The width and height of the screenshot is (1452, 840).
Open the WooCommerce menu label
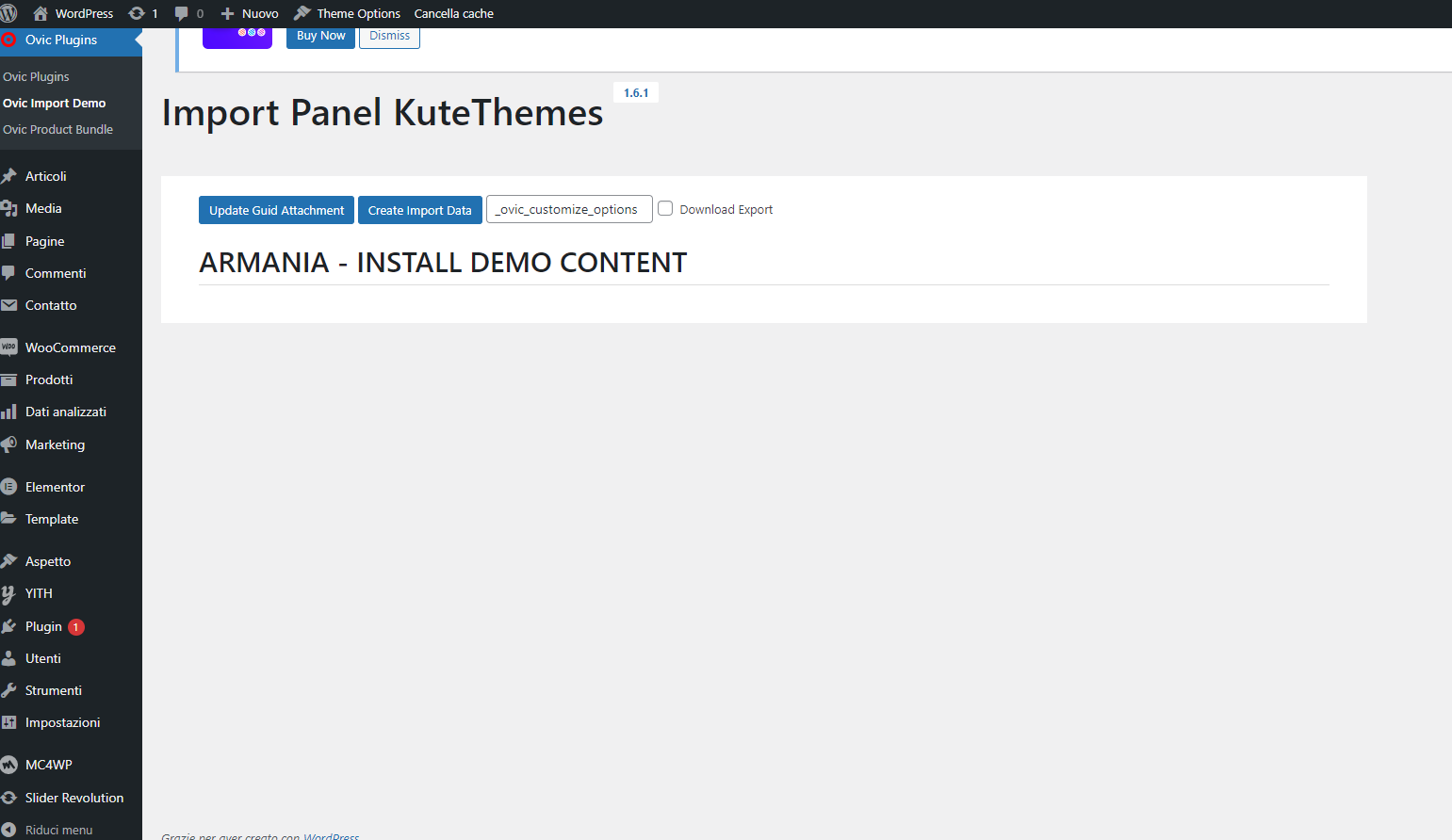tap(71, 347)
